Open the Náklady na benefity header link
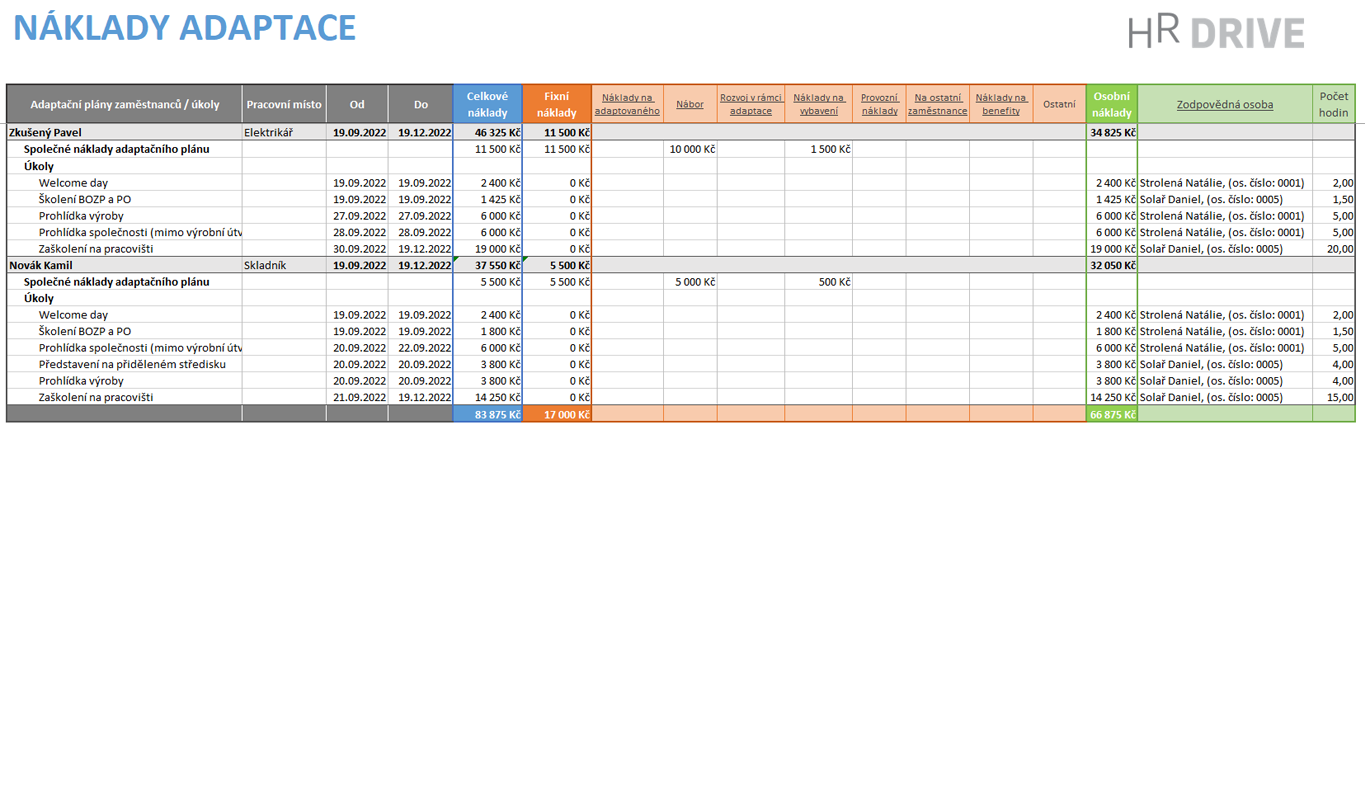This screenshot has height=800, width=1365. pyautogui.click(x=1000, y=104)
